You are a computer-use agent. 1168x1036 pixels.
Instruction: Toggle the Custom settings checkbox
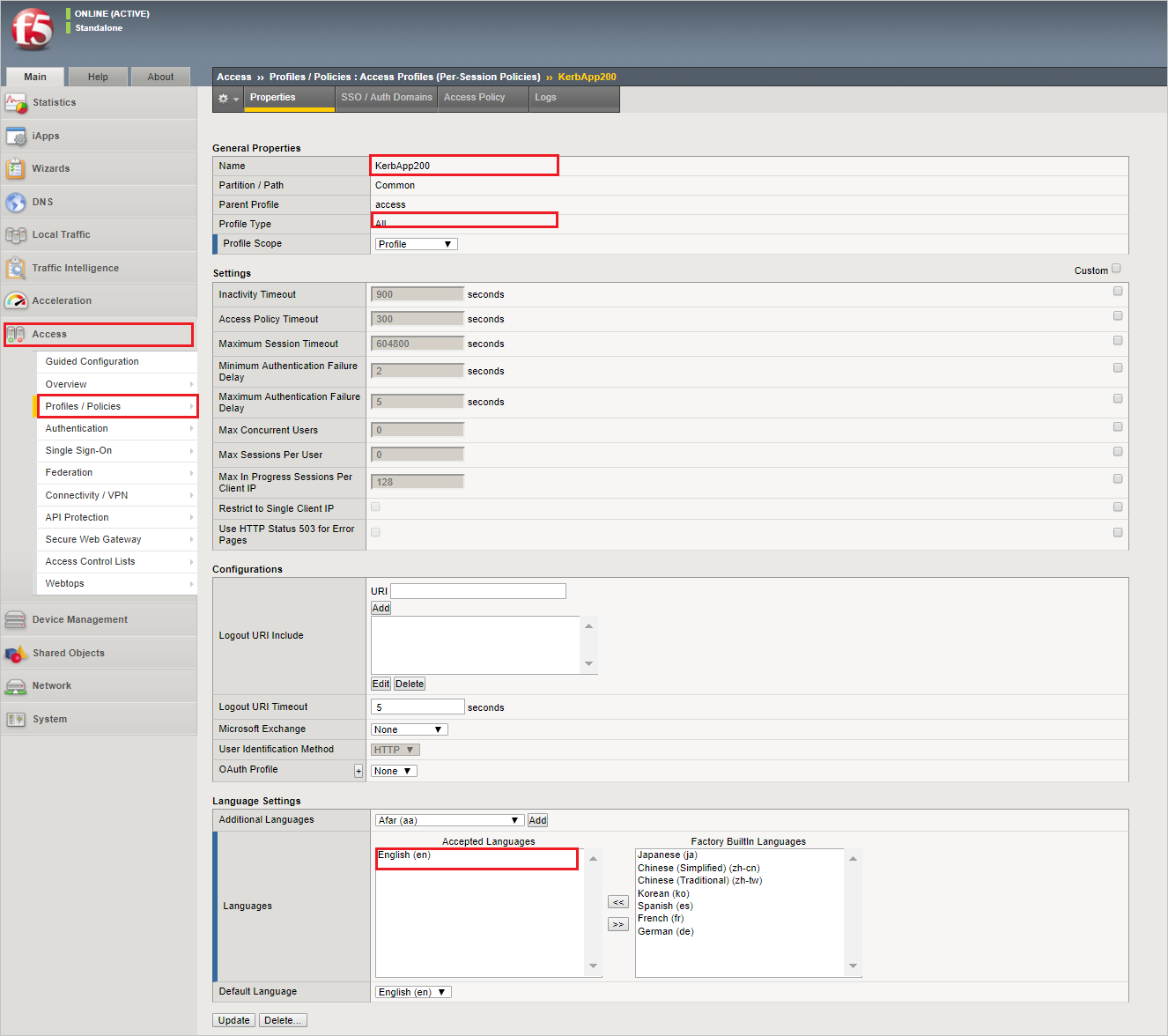(1116, 269)
